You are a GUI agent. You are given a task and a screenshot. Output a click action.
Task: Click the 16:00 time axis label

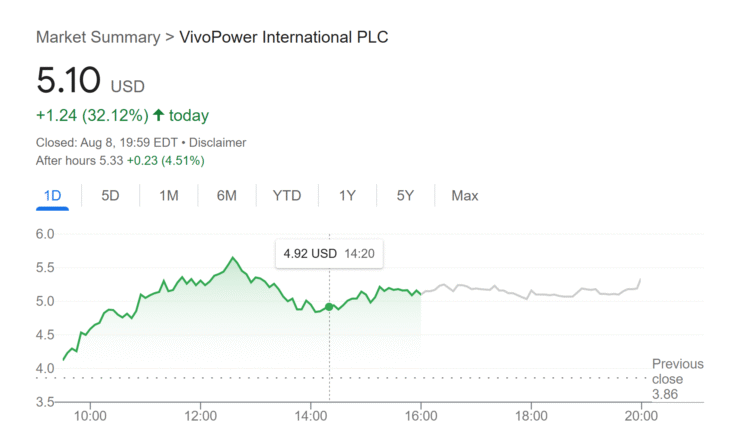[x=421, y=415]
